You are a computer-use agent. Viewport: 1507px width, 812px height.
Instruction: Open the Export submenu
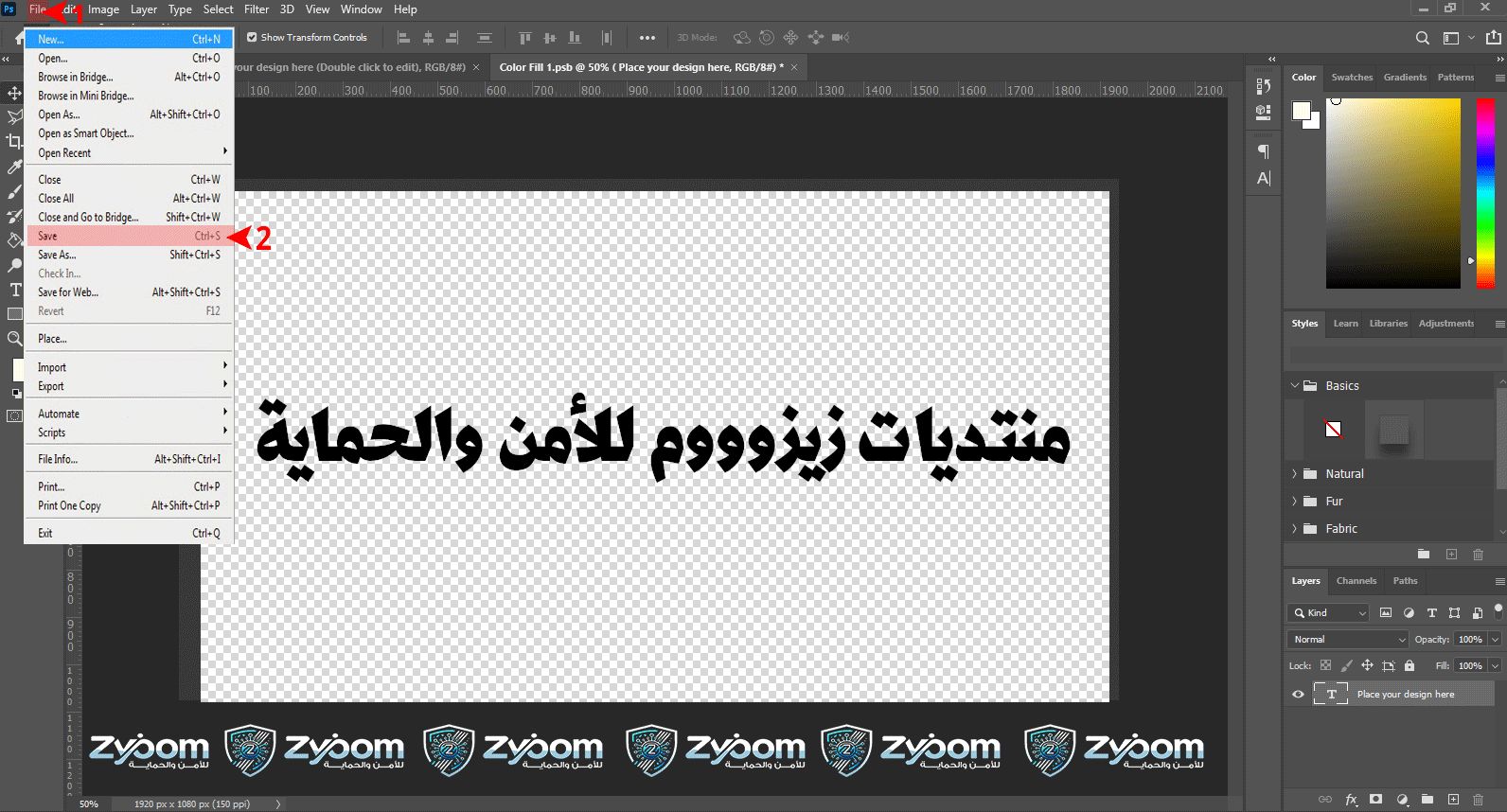130,386
